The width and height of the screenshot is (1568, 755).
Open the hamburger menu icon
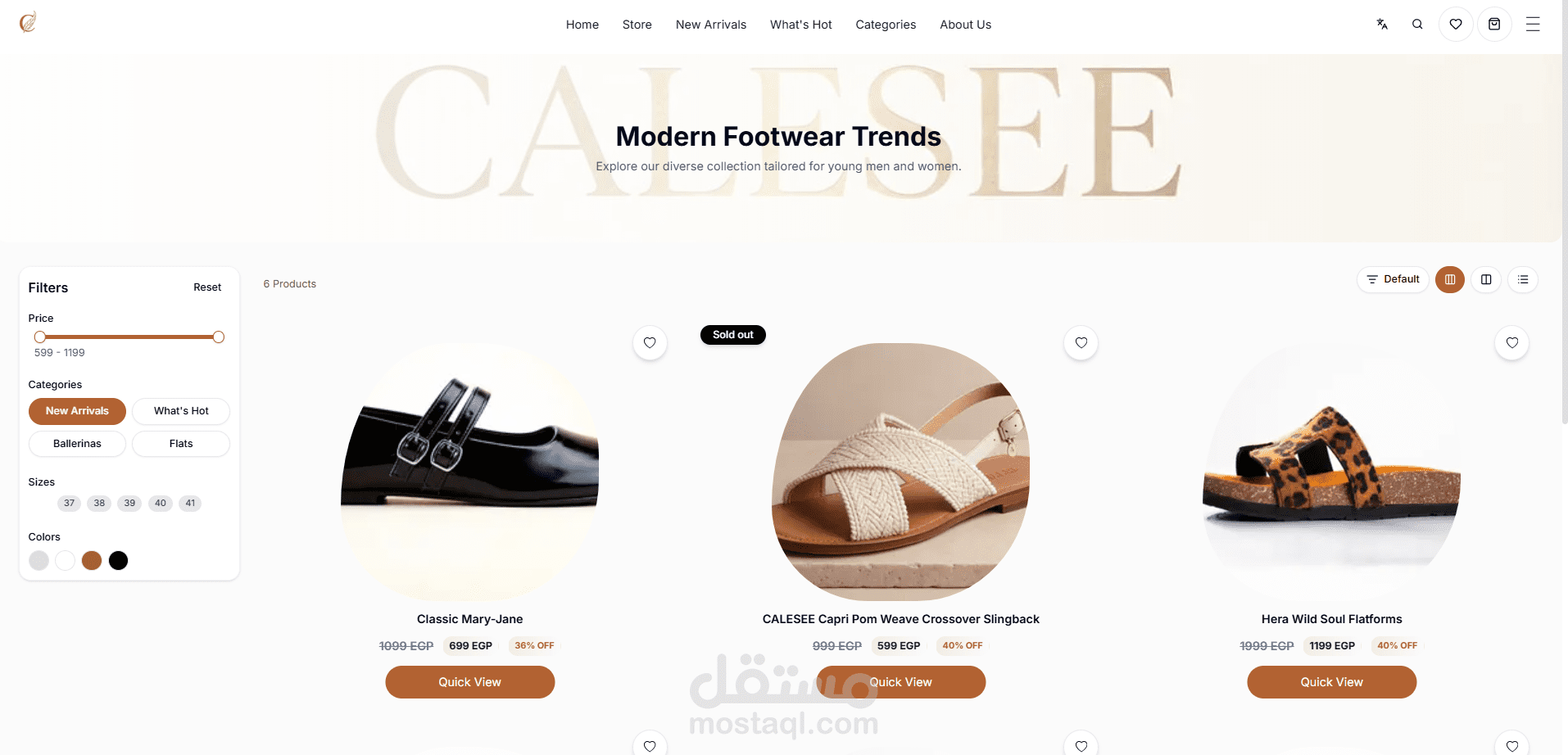point(1533,25)
